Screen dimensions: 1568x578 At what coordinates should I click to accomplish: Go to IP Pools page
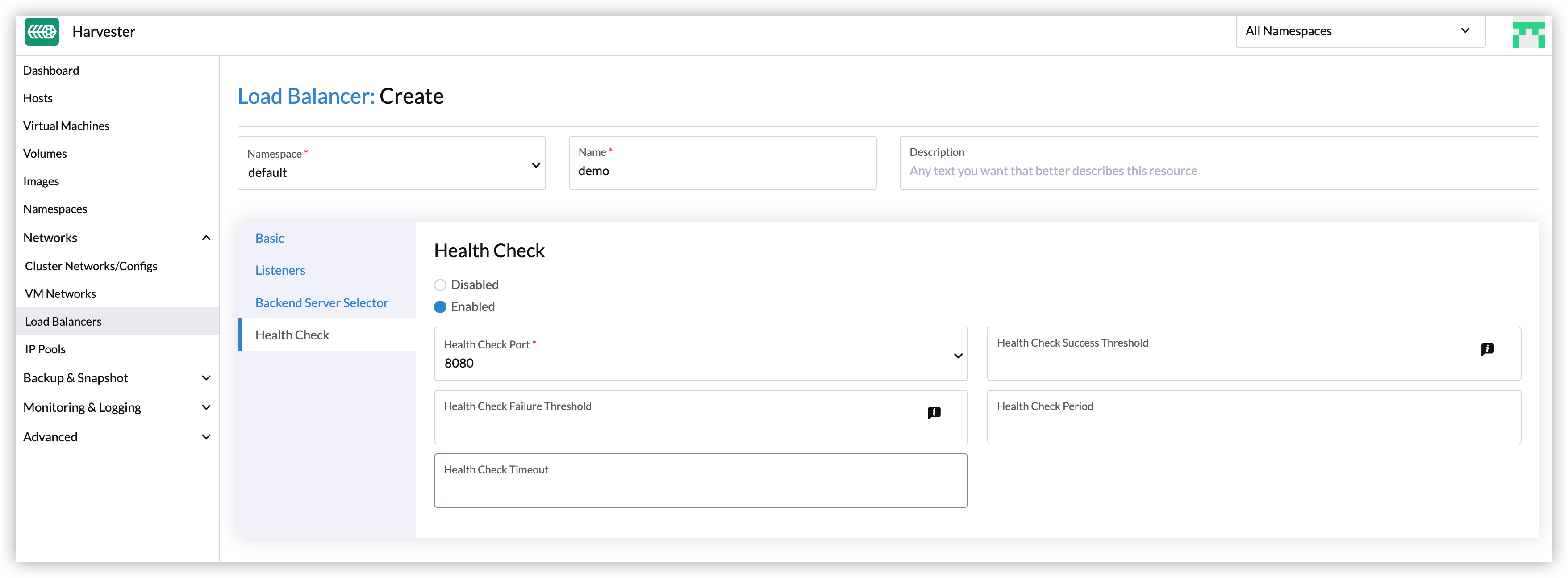45,349
